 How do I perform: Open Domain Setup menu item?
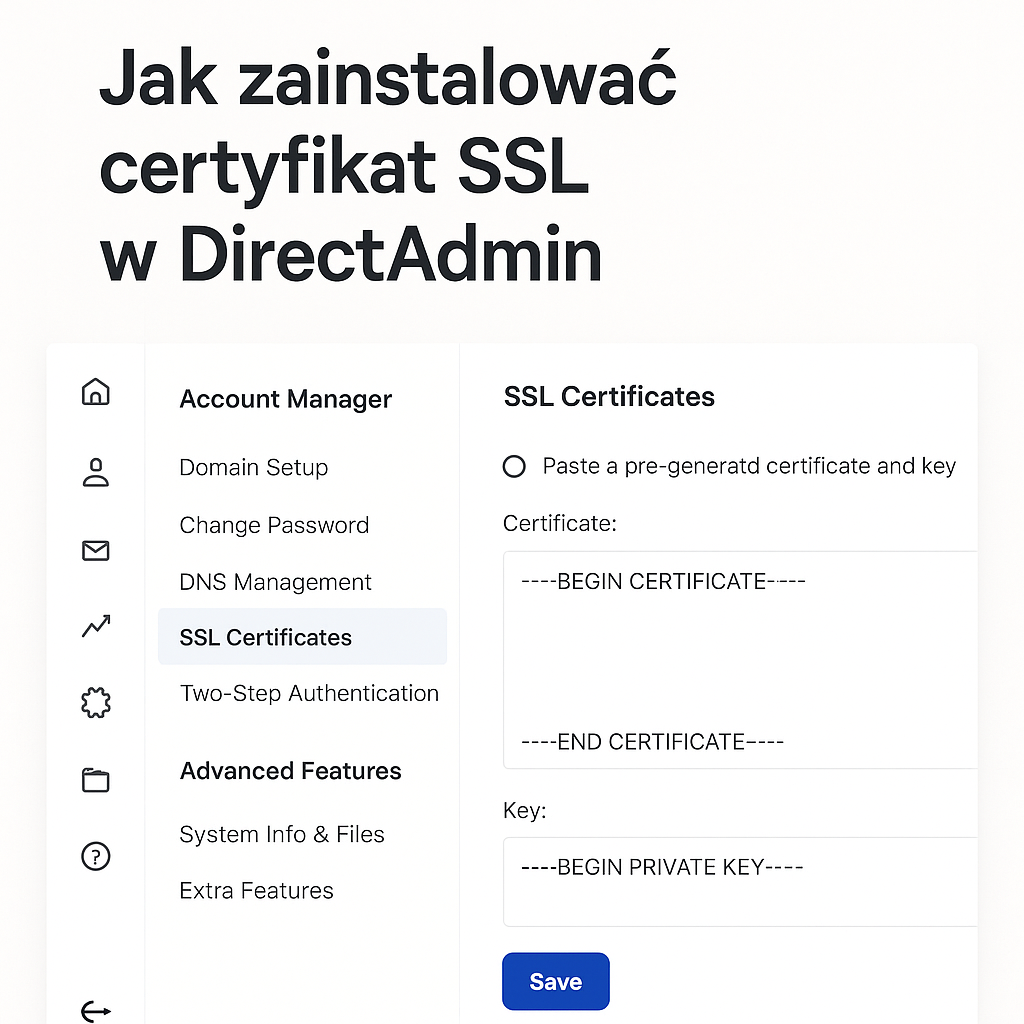pyautogui.click(x=253, y=467)
